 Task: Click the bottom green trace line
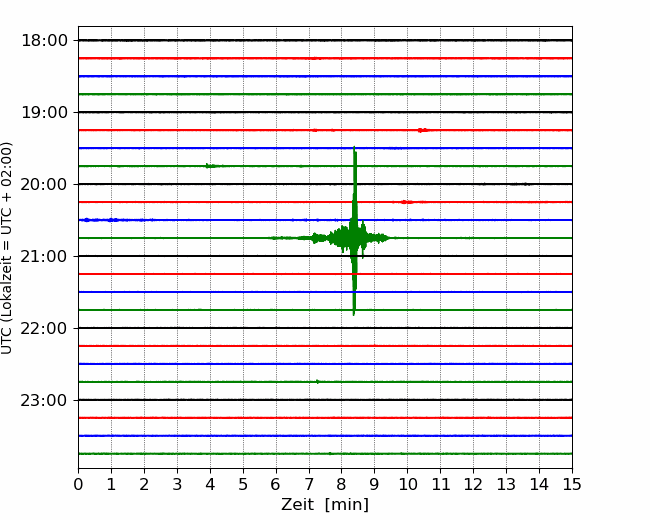tap(325, 454)
